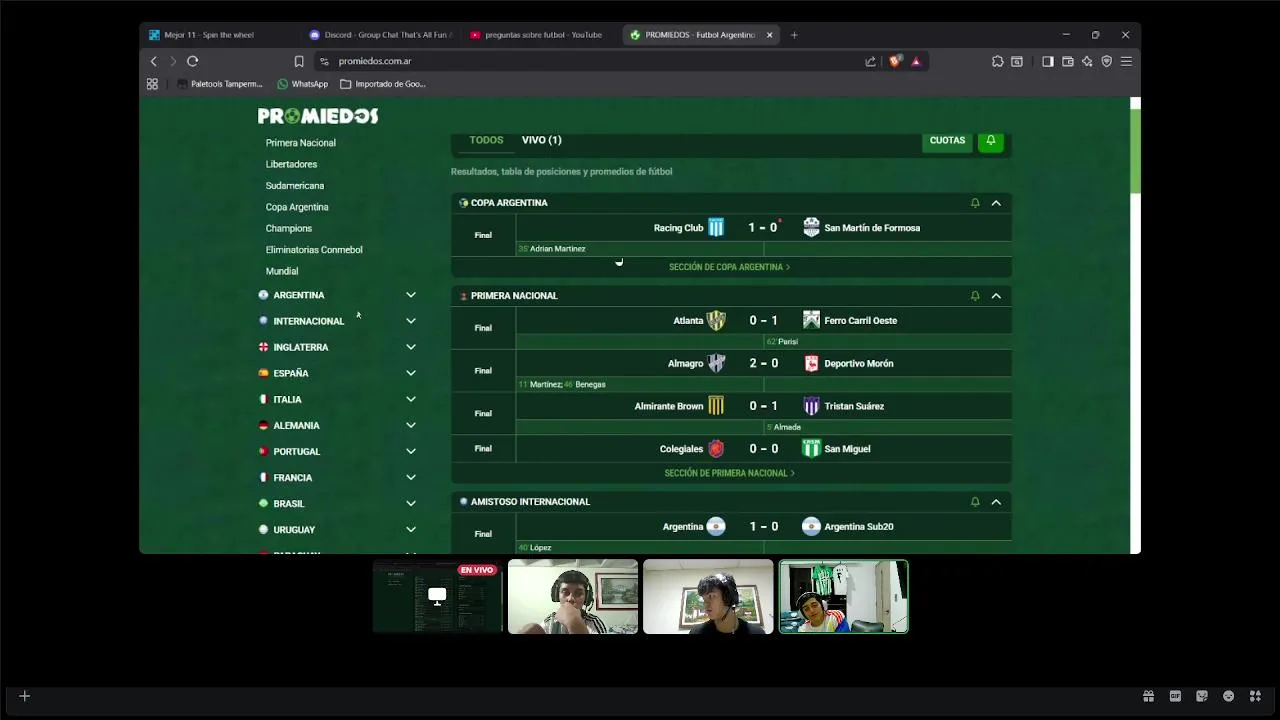Click the page vertical scrollbar thumb

point(1135,150)
